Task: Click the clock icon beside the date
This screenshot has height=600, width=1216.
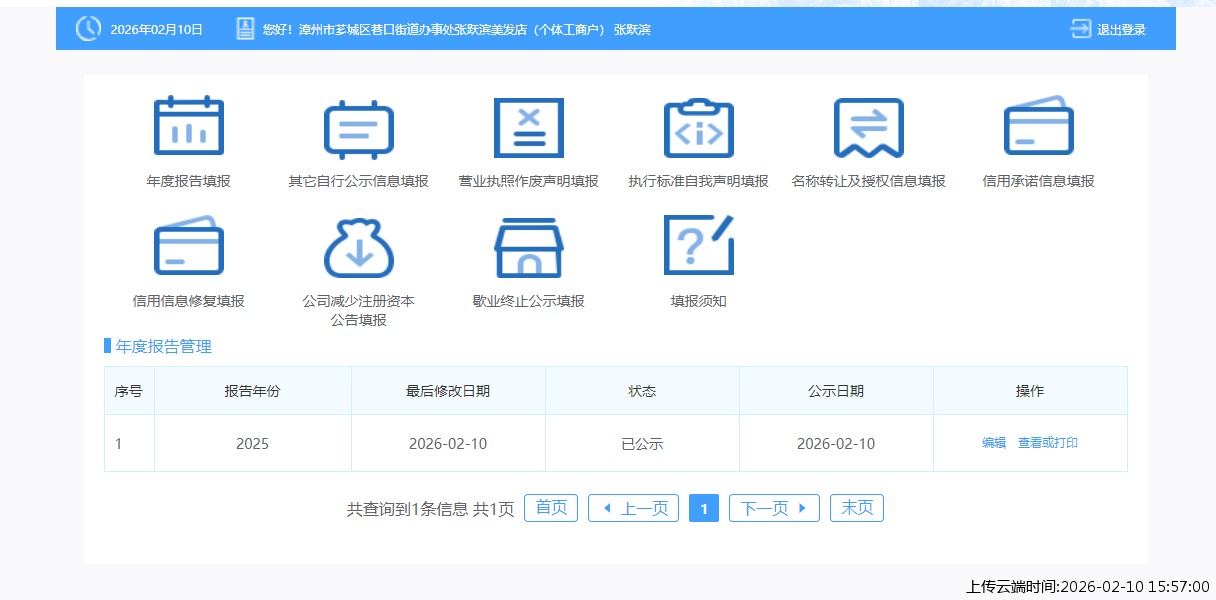Action: [88, 29]
